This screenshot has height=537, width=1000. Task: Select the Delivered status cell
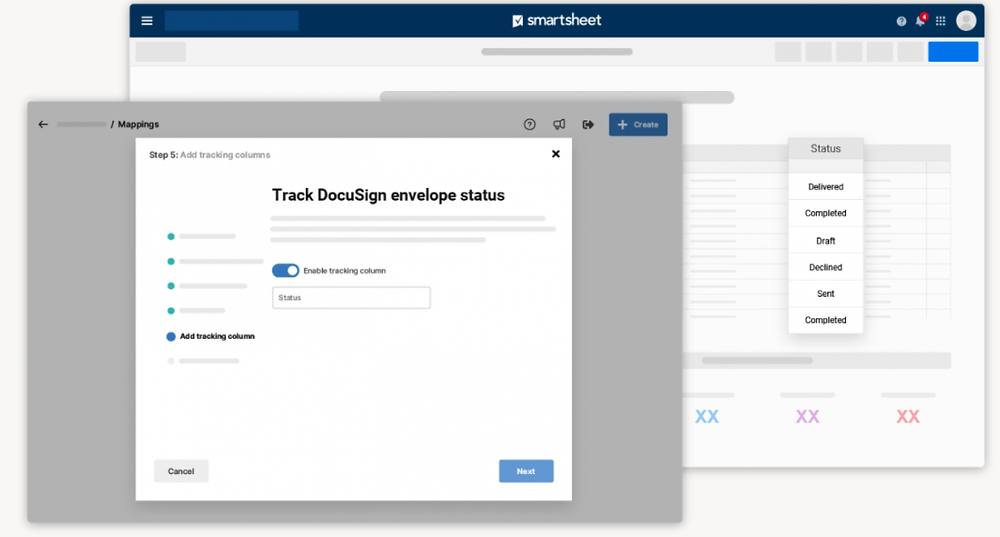[825, 187]
